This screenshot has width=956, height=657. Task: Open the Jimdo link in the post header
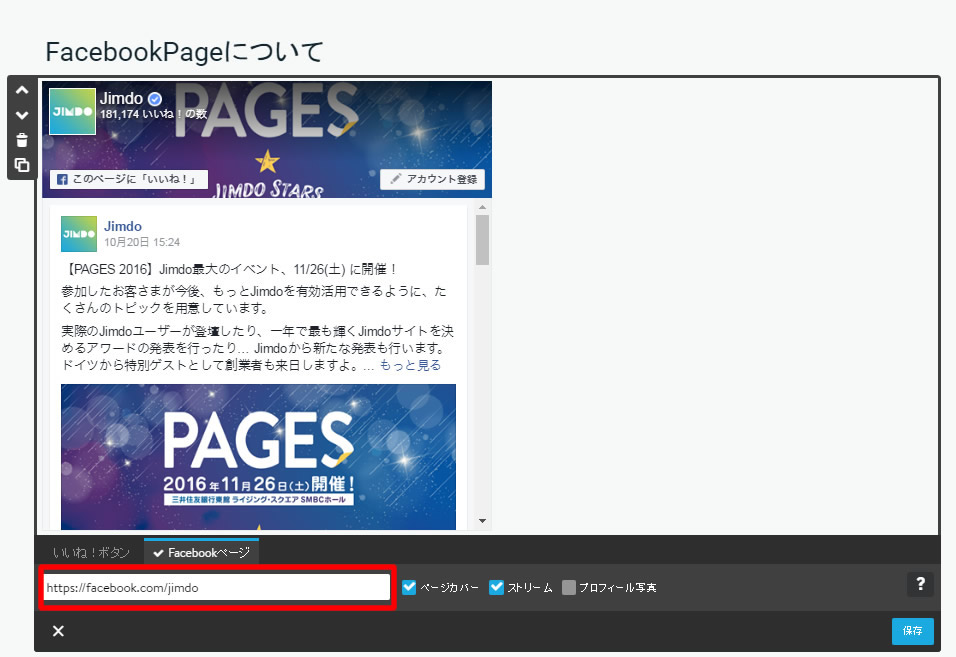(x=123, y=226)
